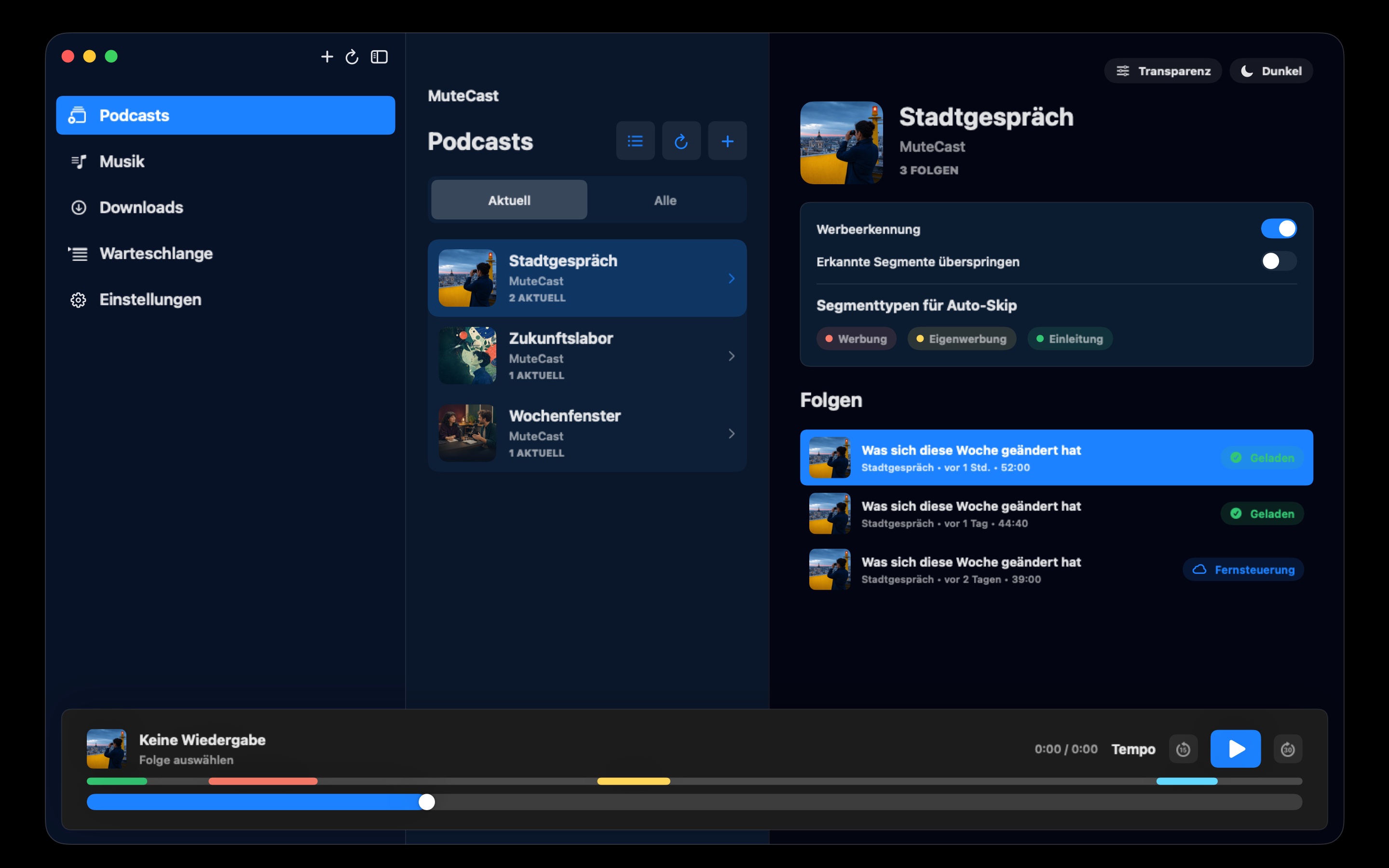Select the episode from vor 1 Std.
Viewport: 1389px width, 868px height.
(x=1056, y=458)
